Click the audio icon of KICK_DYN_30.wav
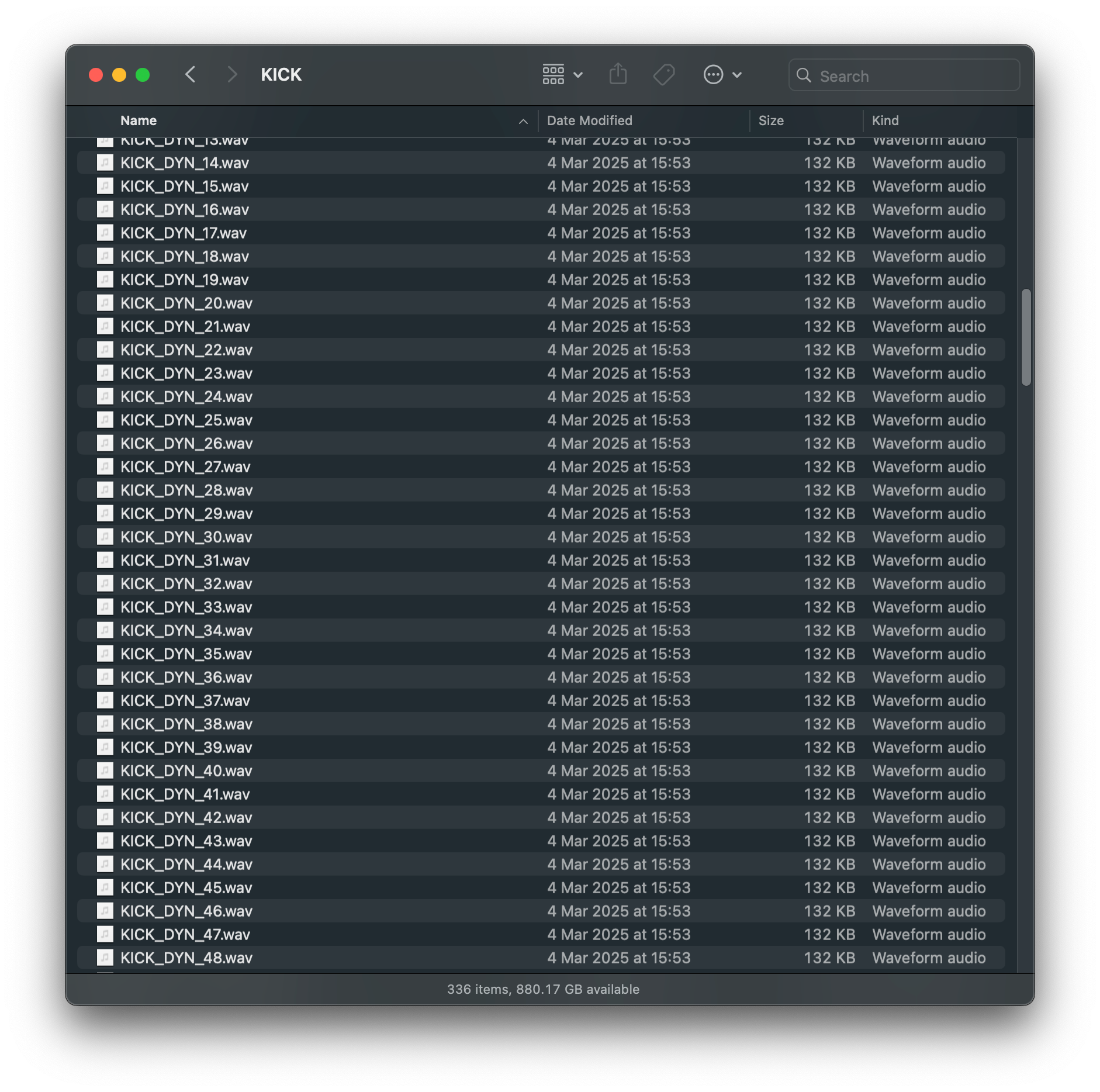This screenshot has height=1092, width=1100. point(105,537)
